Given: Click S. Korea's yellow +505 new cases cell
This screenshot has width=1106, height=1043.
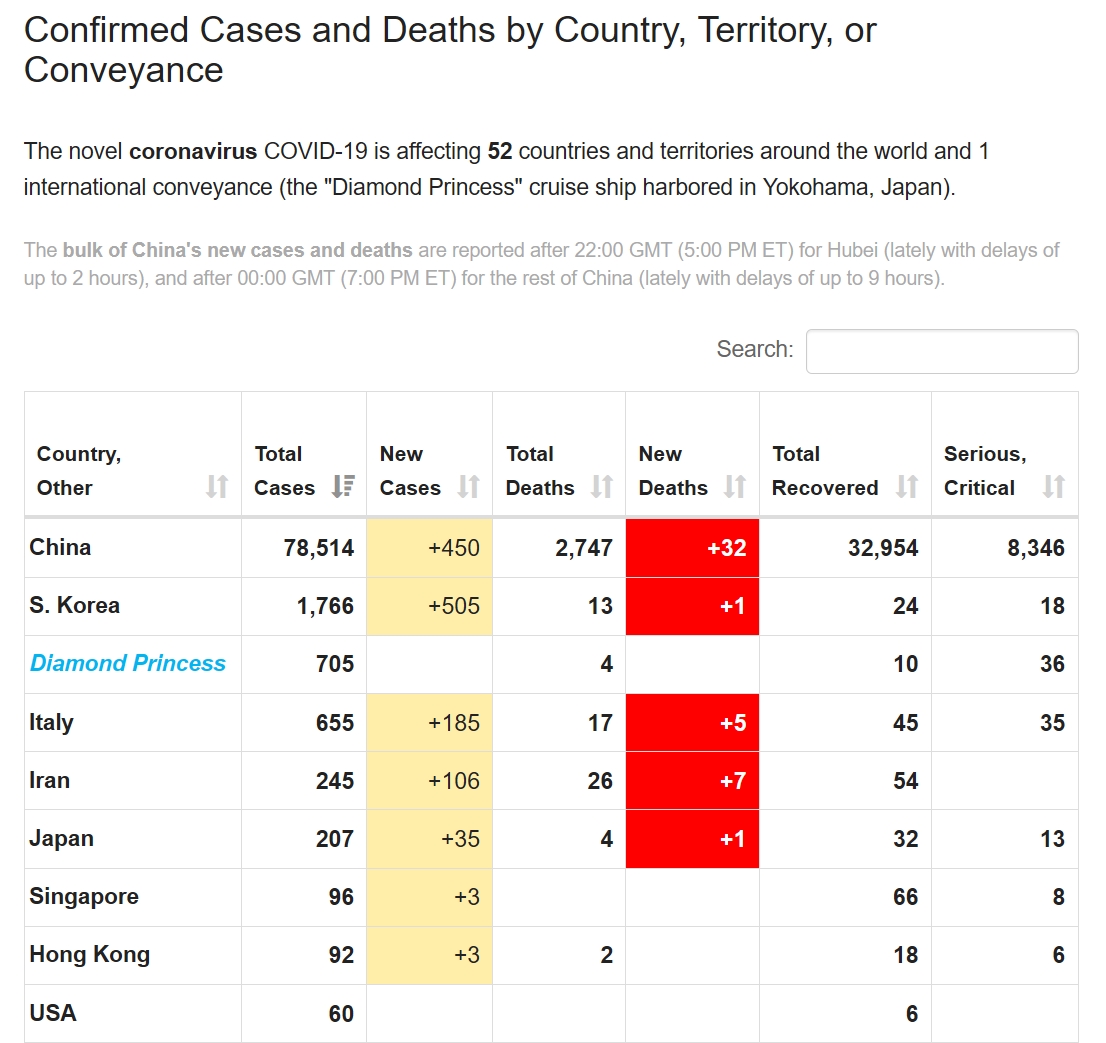Looking at the screenshot, I should click(x=429, y=606).
